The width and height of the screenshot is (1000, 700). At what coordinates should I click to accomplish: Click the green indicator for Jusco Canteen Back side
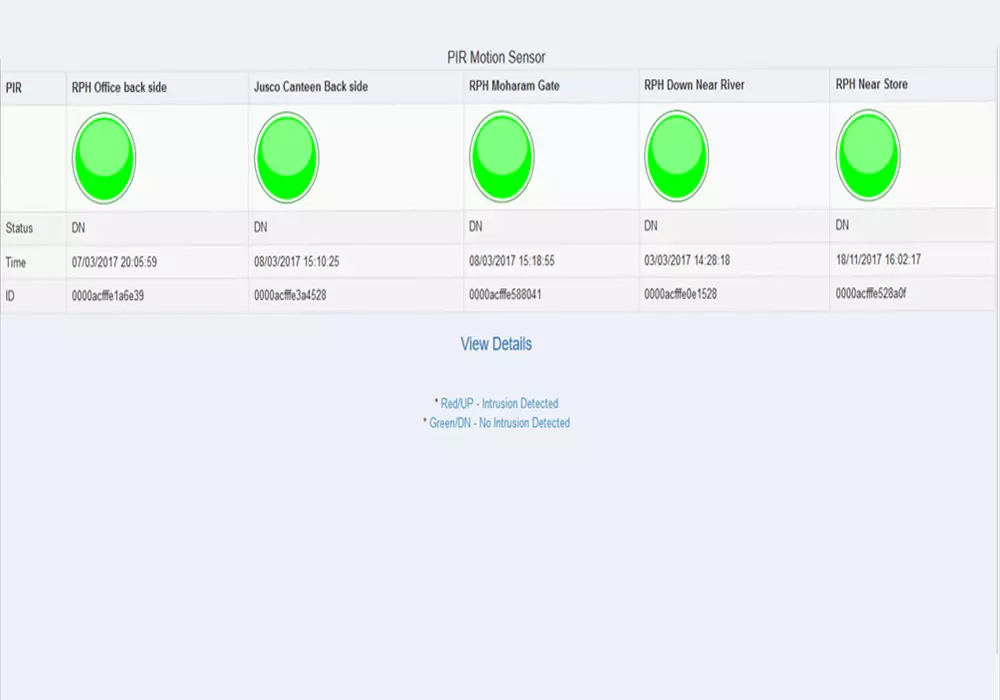click(287, 157)
